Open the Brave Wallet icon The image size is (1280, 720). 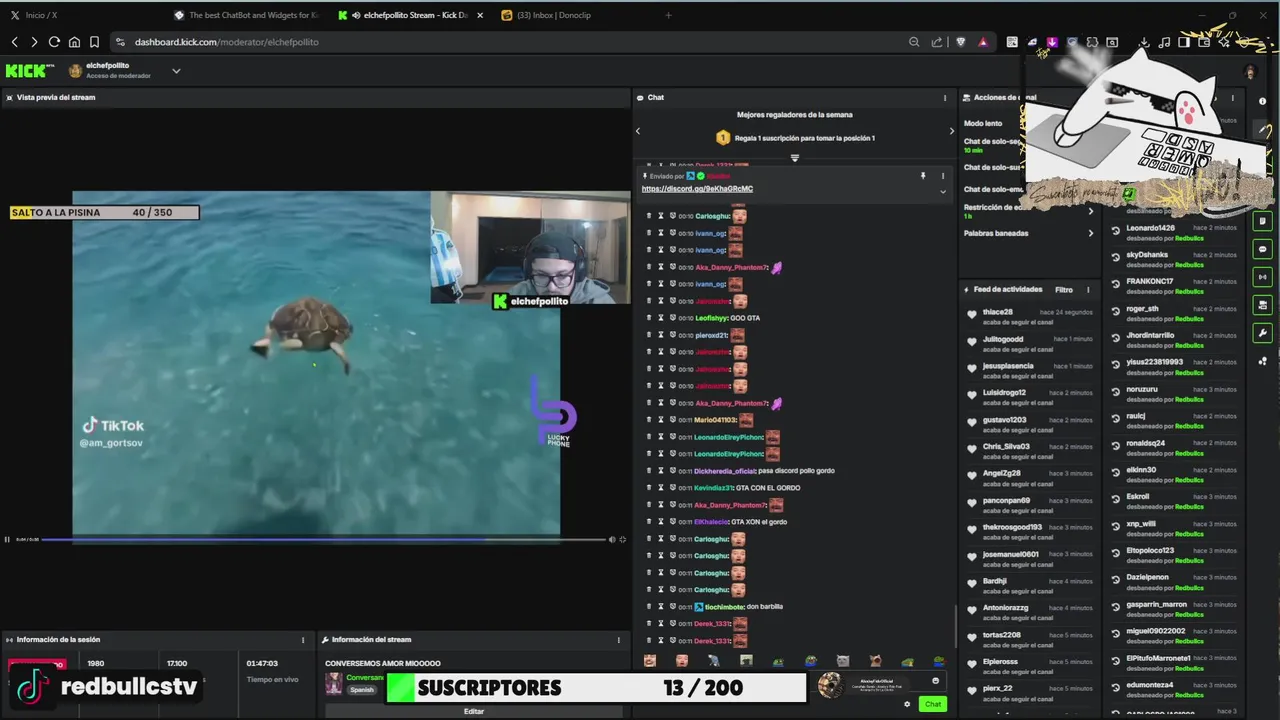1204,42
